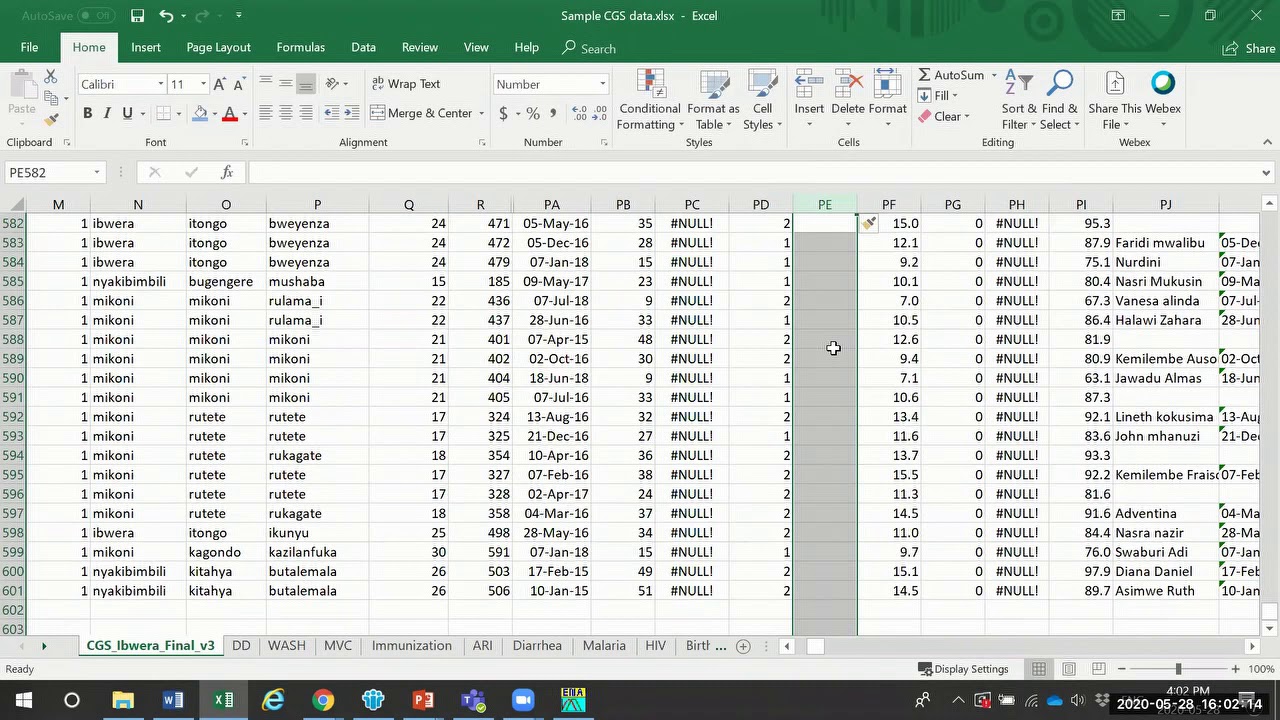
Task: Click the Save icon in title bar
Action: [x=138, y=16]
